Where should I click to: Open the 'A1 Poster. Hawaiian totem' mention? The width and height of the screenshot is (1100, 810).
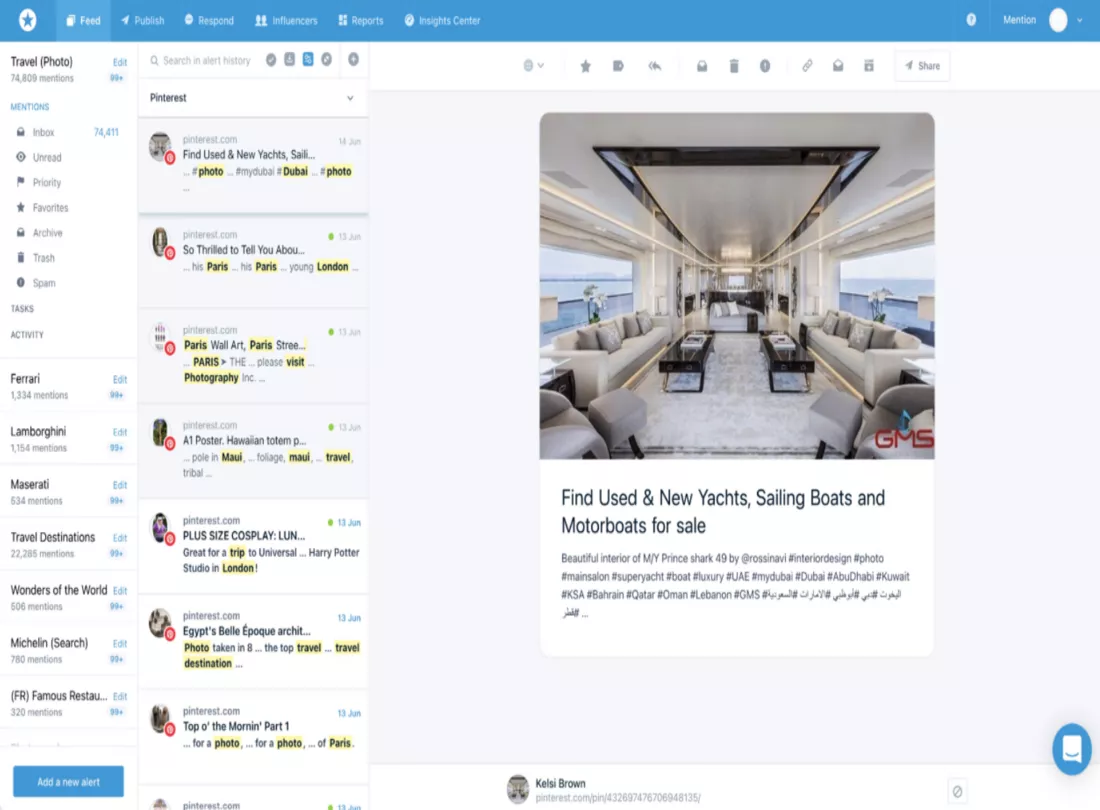pyautogui.click(x=253, y=450)
